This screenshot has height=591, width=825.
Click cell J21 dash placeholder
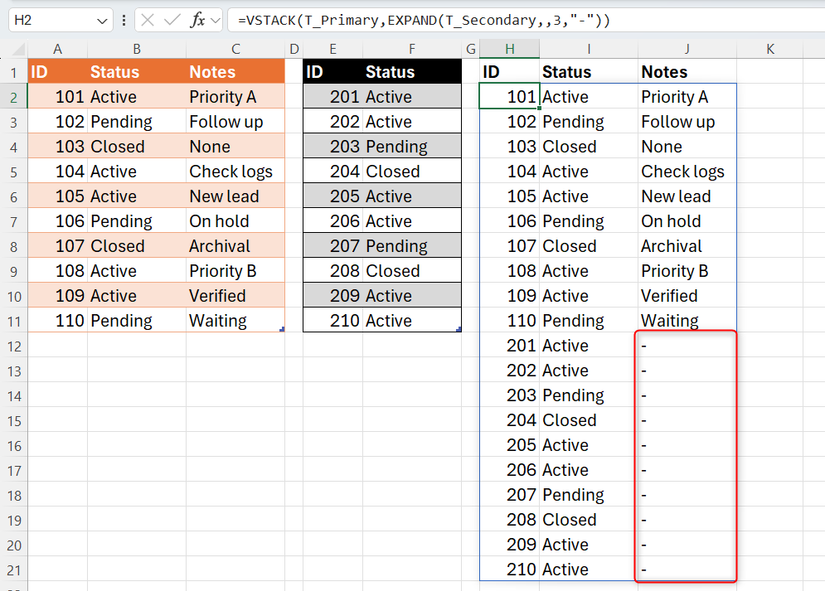tap(687, 569)
